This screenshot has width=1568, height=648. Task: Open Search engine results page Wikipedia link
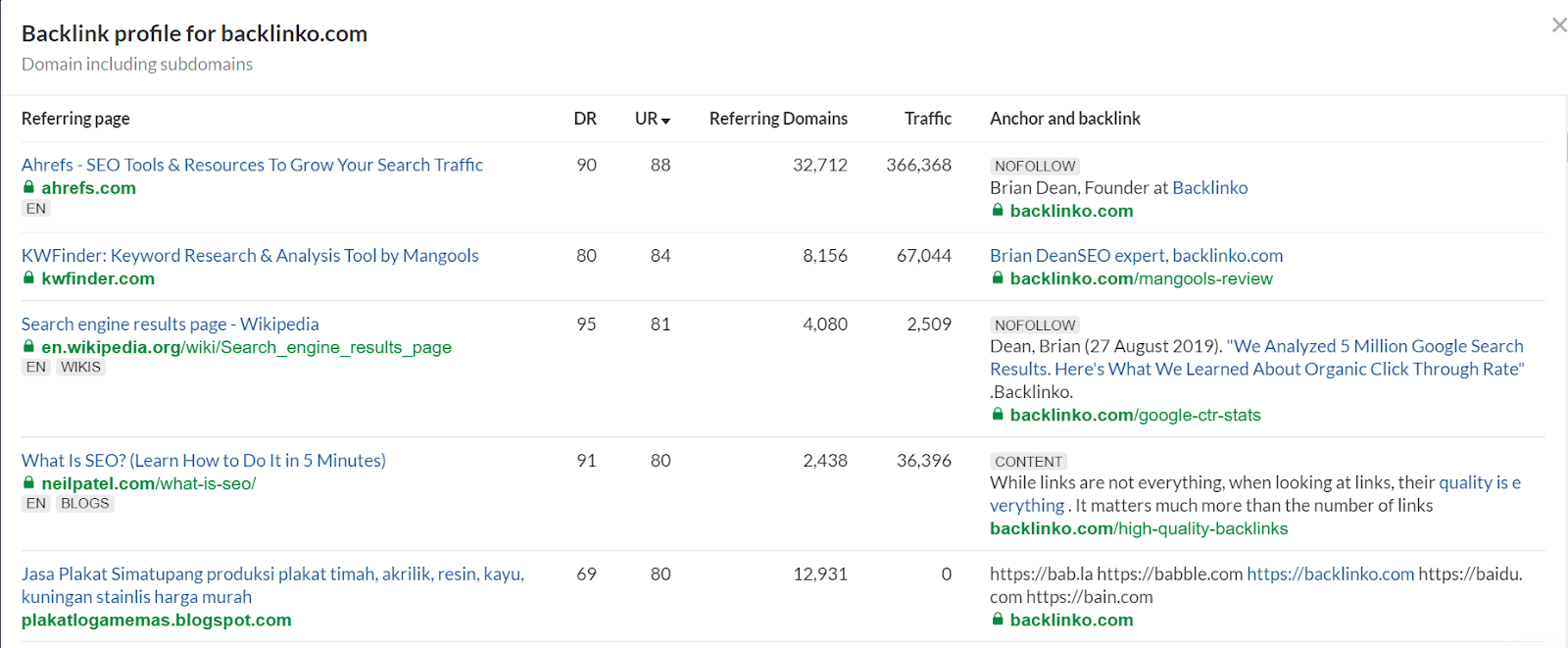[x=171, y=324]
